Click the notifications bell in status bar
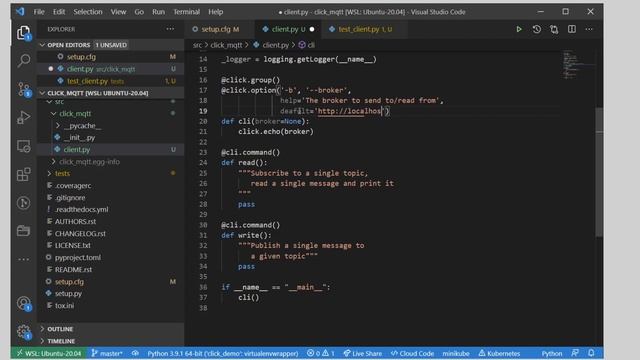Screen dimensions: 640x360 pos(591,353)
